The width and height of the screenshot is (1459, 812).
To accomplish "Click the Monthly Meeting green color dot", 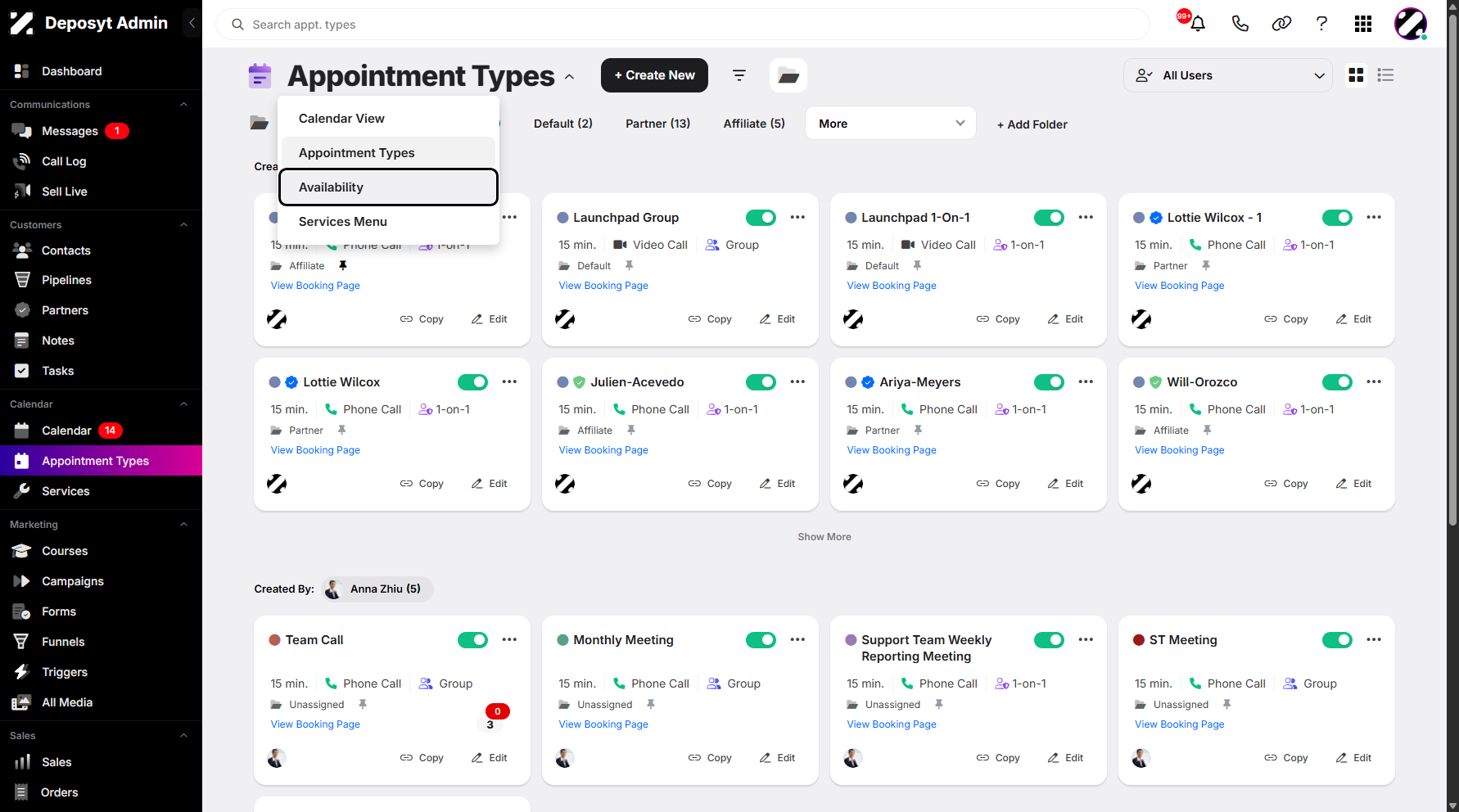I will point(562,640).
